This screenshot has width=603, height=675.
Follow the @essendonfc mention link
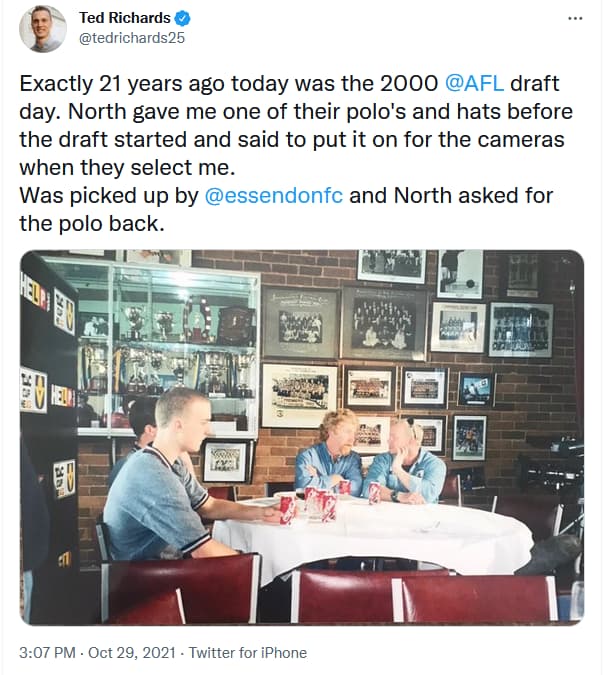pos(274,195)
